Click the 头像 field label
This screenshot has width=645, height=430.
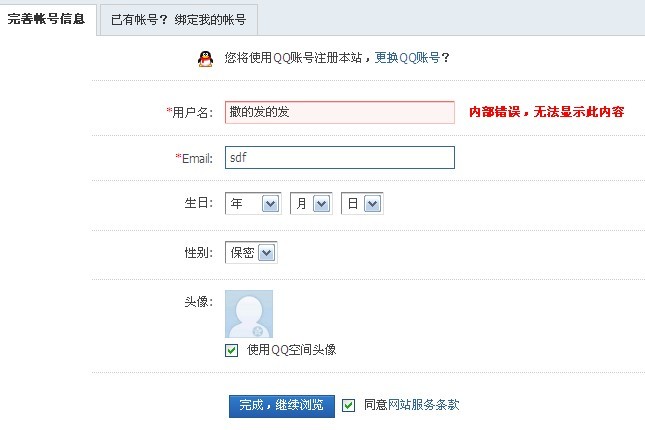(x=198, y=301)
